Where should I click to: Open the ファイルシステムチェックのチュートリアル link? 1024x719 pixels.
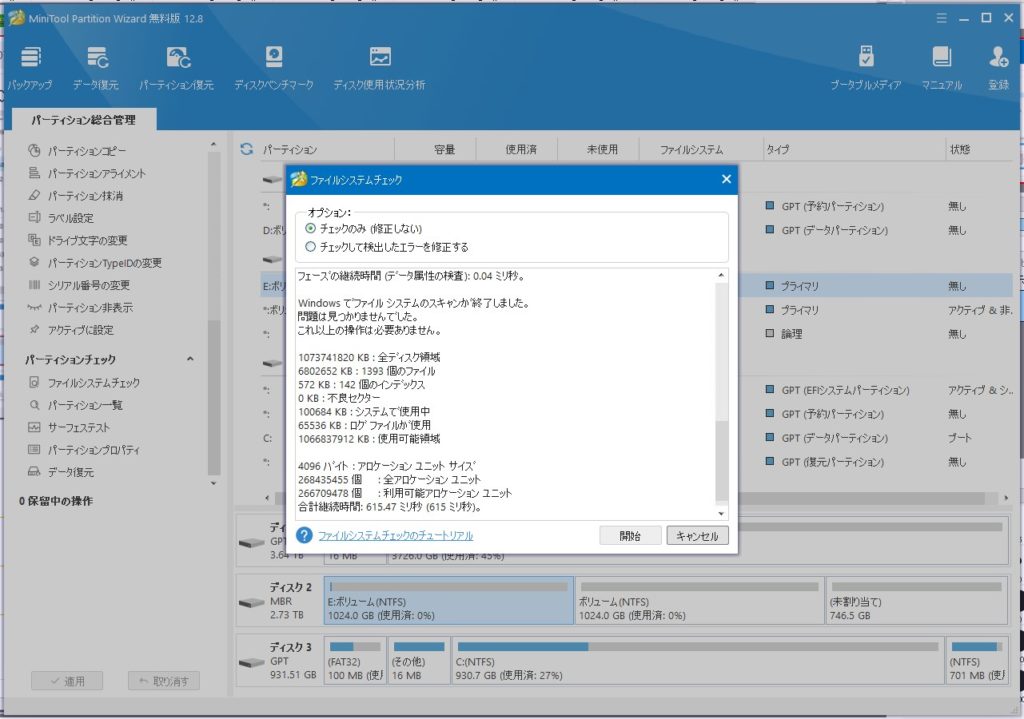[395, 536]
